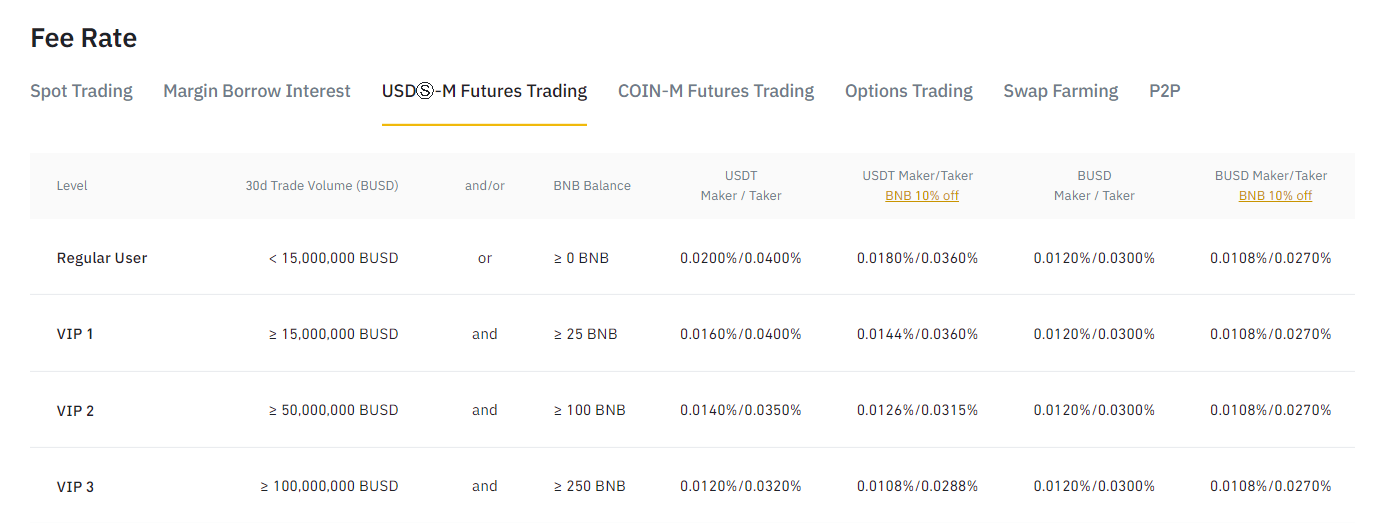Select the VIP 3 level row
Viewport: 1381px width, 523px height.
click(692, 486)
